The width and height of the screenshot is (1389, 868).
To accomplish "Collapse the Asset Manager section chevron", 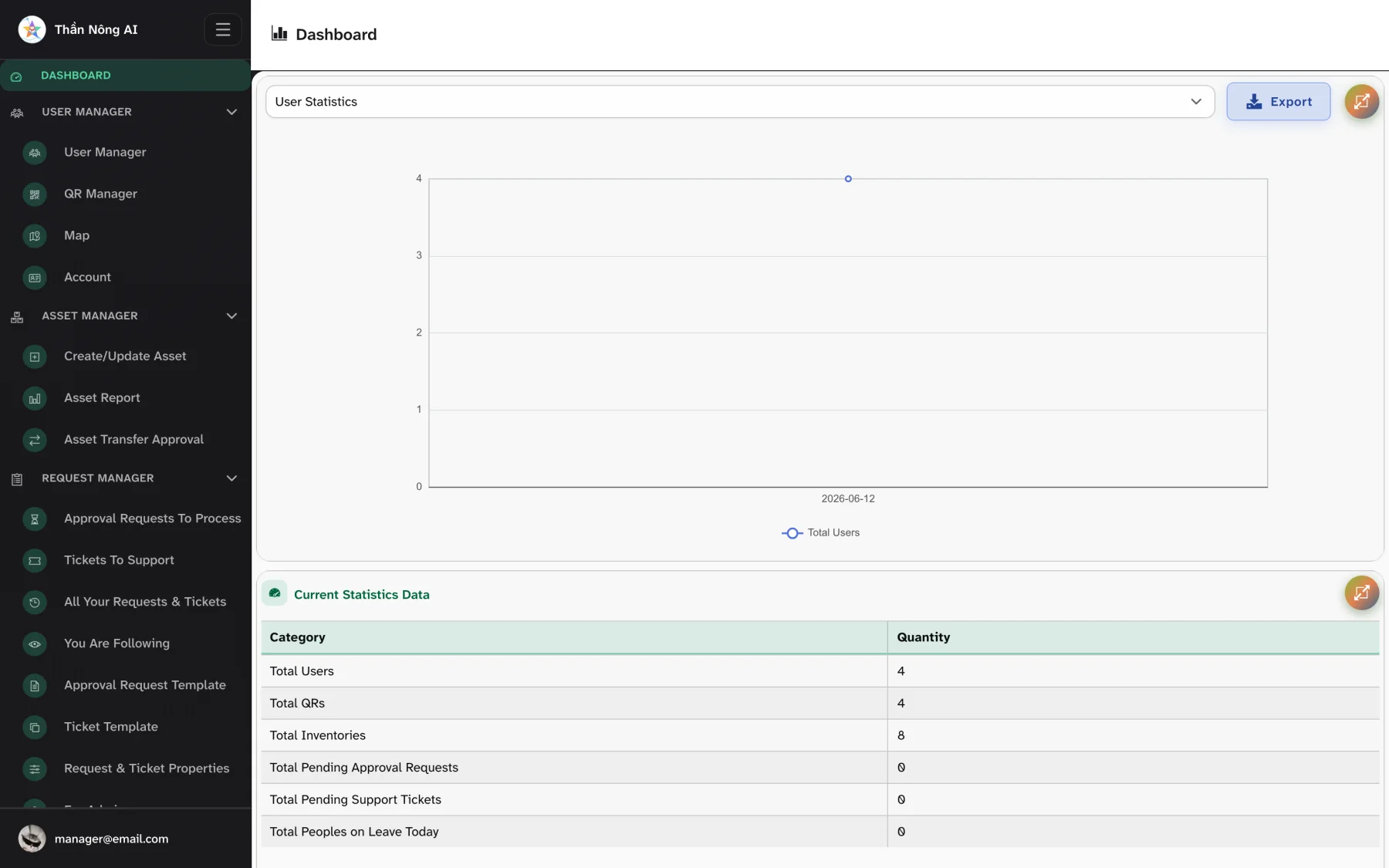I will tap(231, 316).
